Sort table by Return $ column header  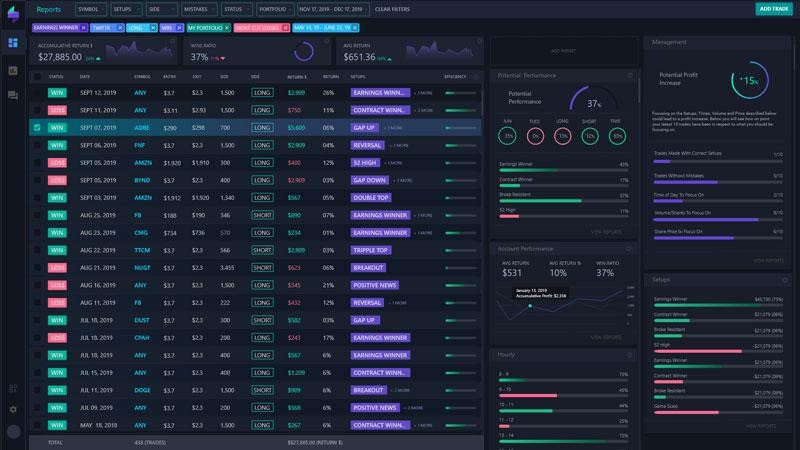click(x=296, y=76)
